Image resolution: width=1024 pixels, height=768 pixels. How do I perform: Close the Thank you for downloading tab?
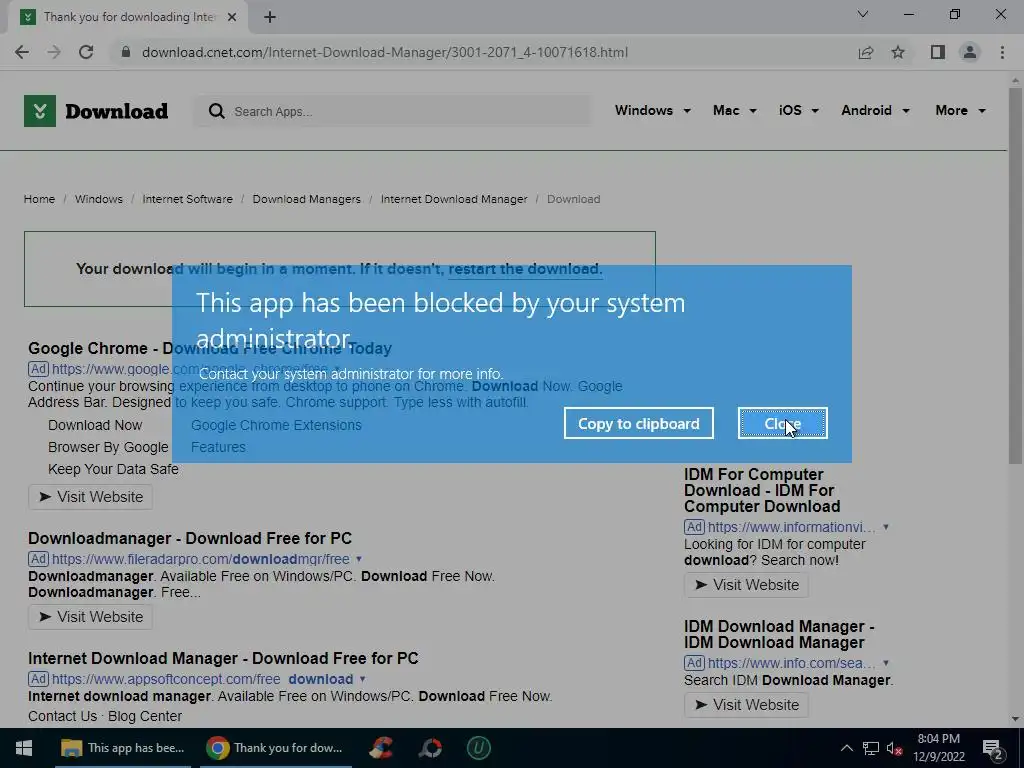232,17
